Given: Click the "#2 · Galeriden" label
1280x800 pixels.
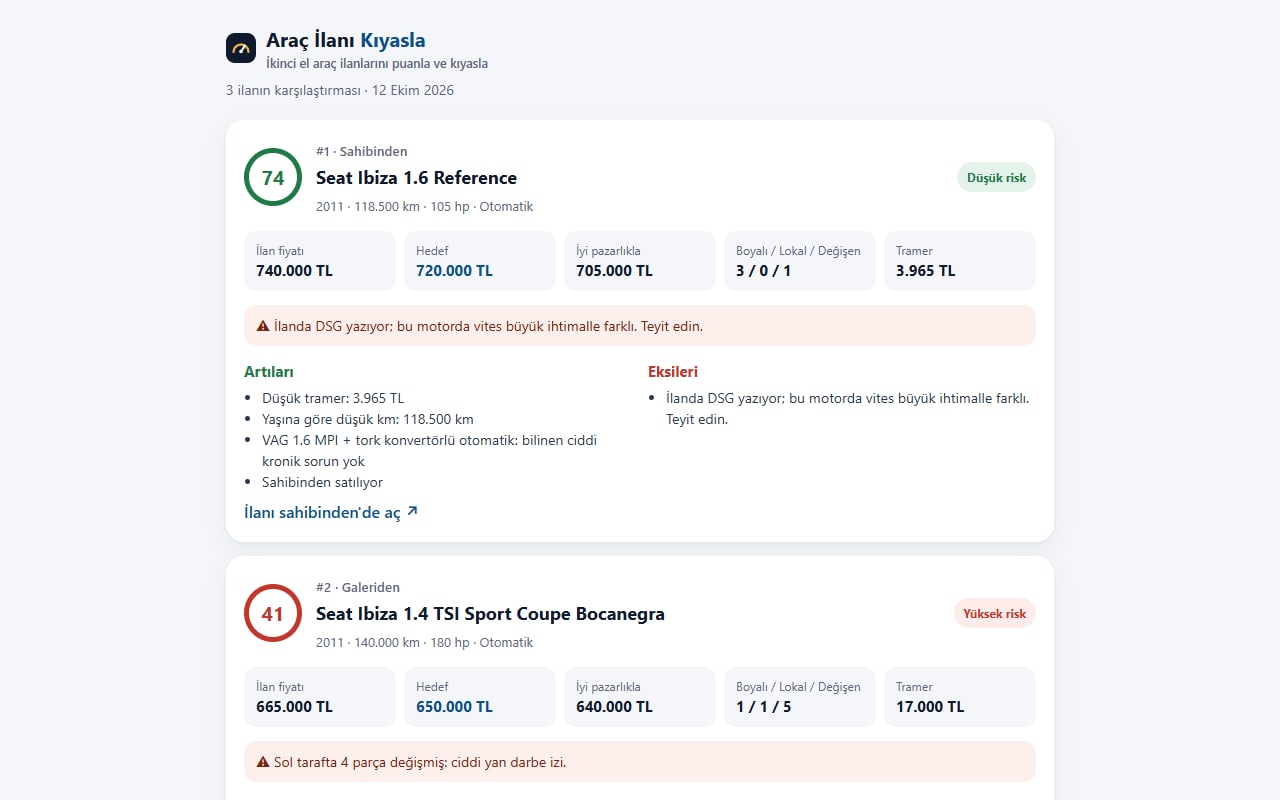Looking at the screenshot, I should click(x=358, y=587).
